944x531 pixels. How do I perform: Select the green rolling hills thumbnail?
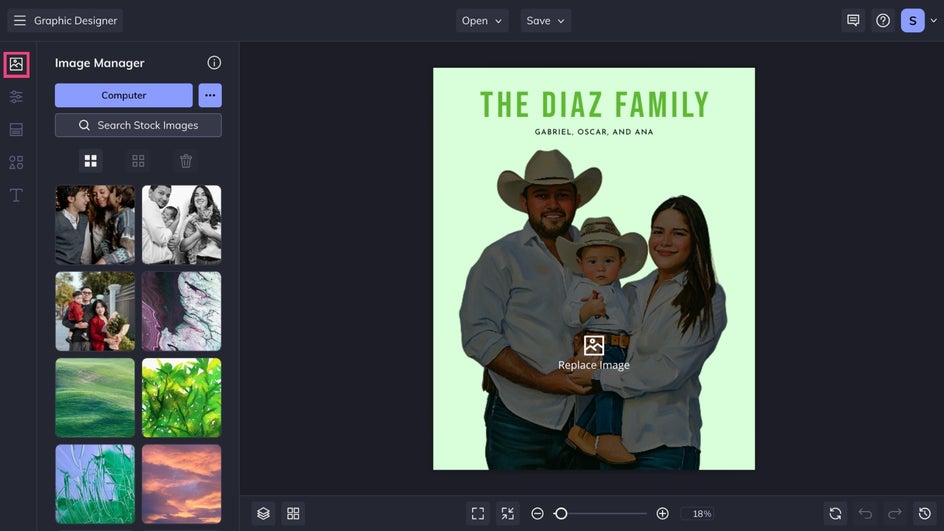[95, 397]
